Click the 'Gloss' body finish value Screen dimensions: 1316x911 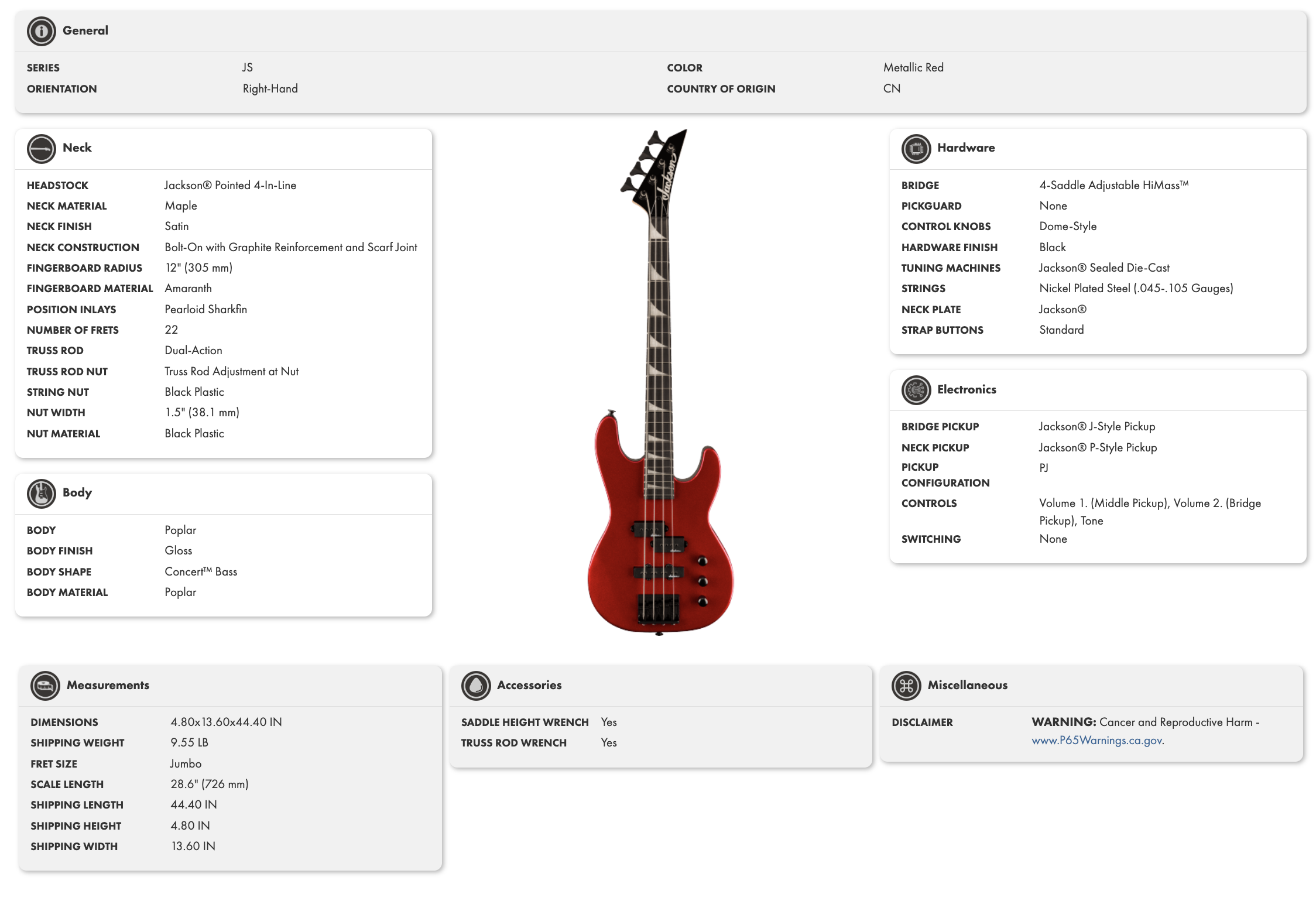(x=179, y=550)
